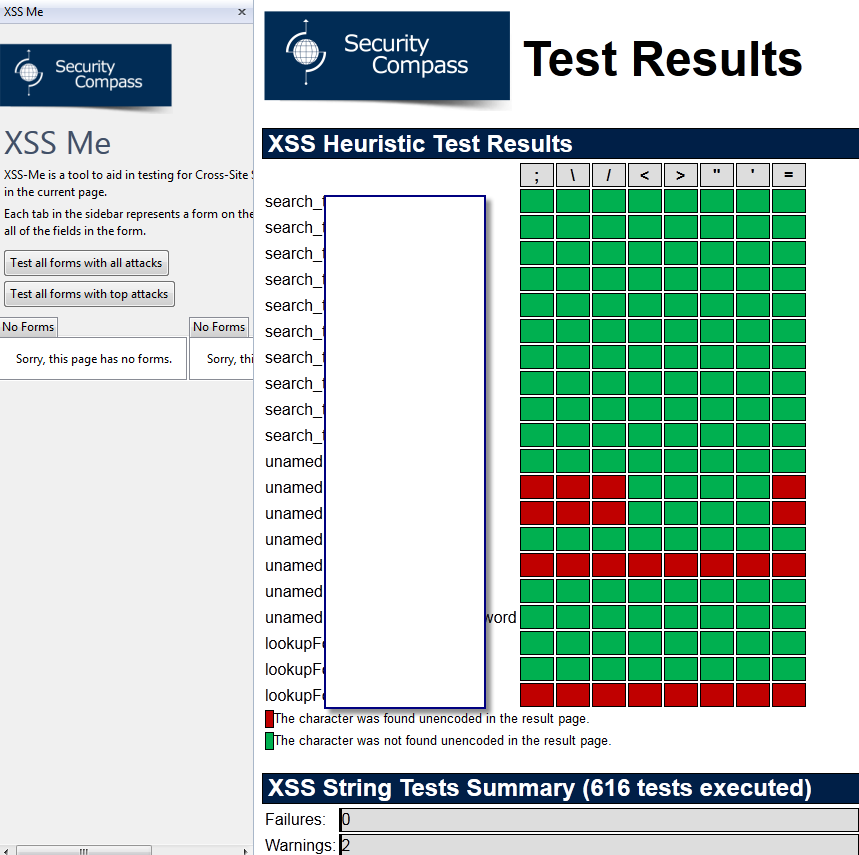Click the Warnings: label

[x=300, y=845]
